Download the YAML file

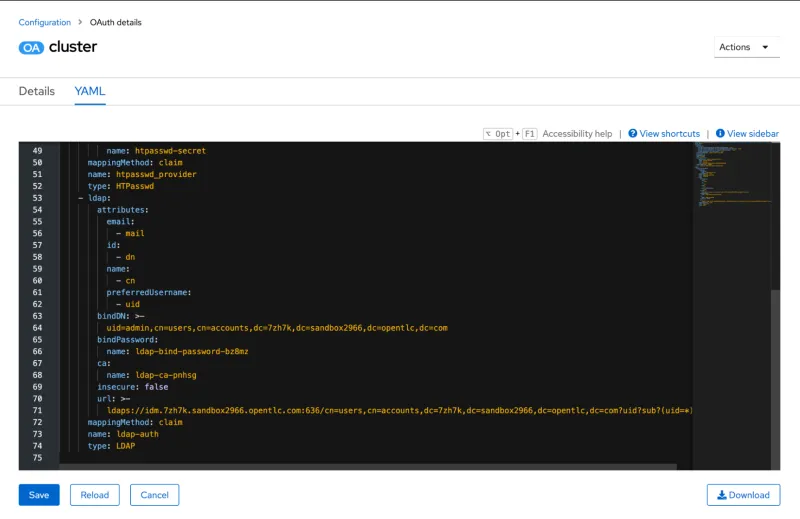point(743,495)
